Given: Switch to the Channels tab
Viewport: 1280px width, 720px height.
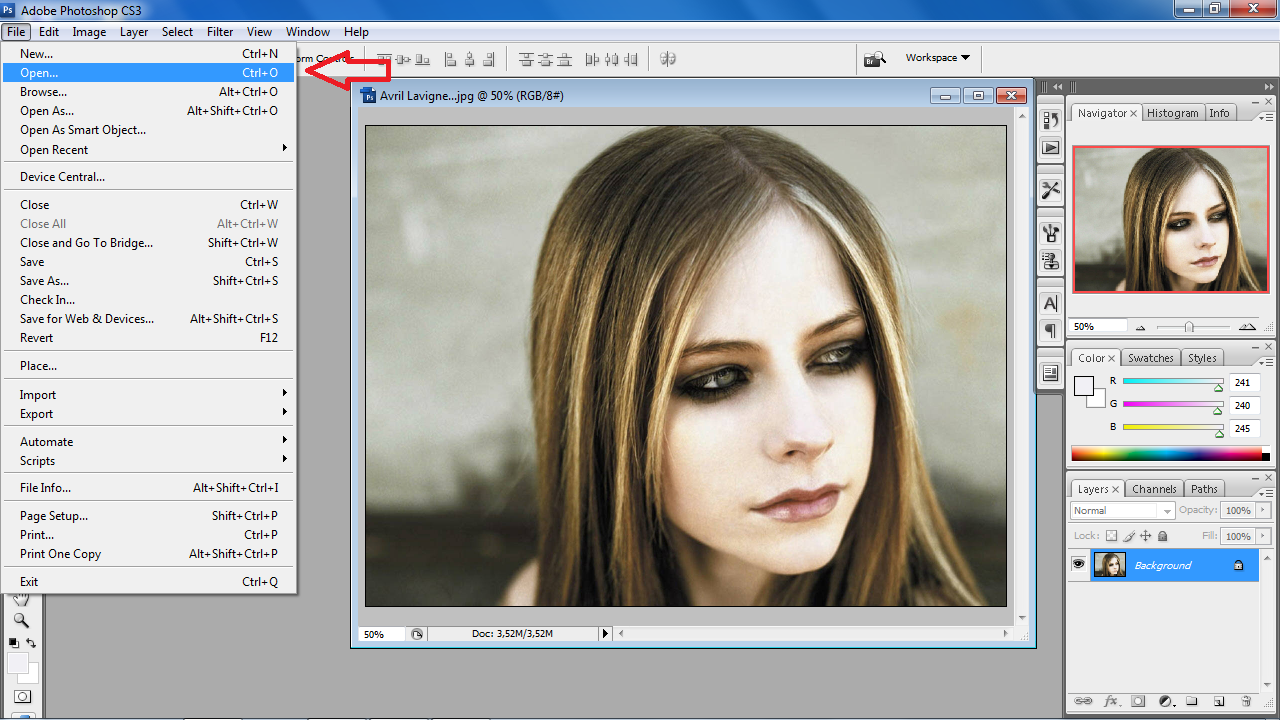Looking at the screenshot, I should (x=1154, y=489).
